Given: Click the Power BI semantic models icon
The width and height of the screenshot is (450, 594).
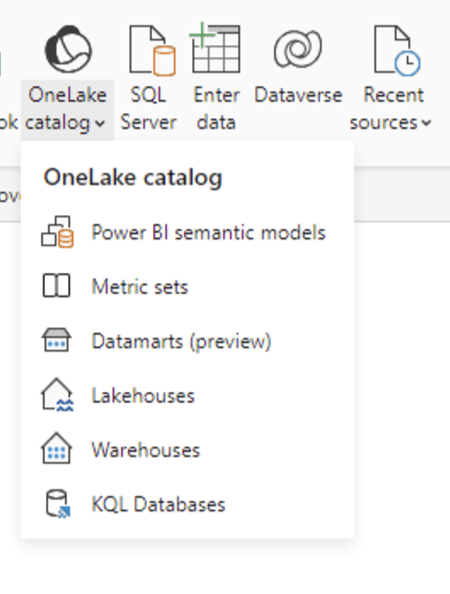Looking at the screenshot, I should click(57, 232).
